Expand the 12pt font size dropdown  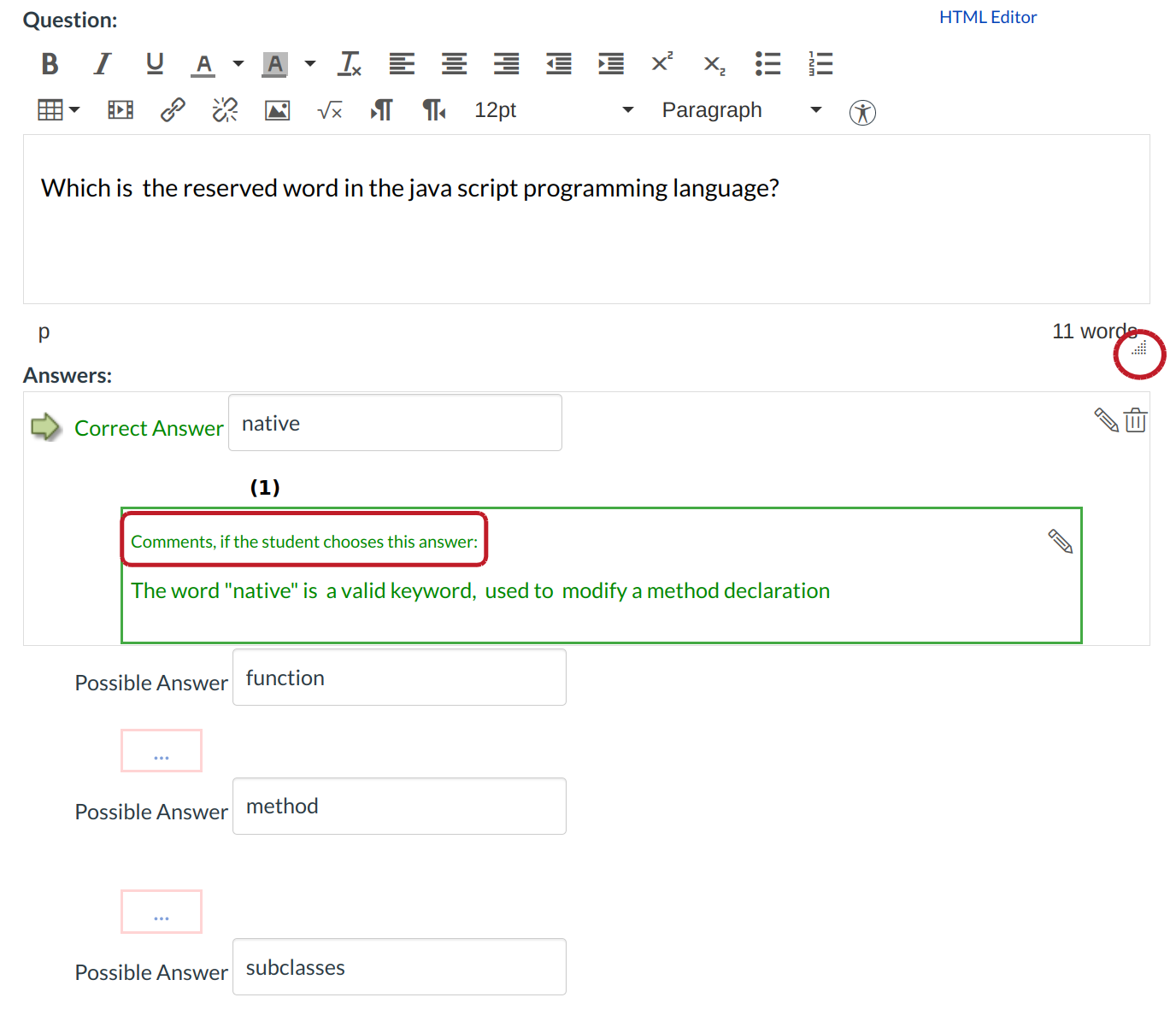tap(627, 110)
